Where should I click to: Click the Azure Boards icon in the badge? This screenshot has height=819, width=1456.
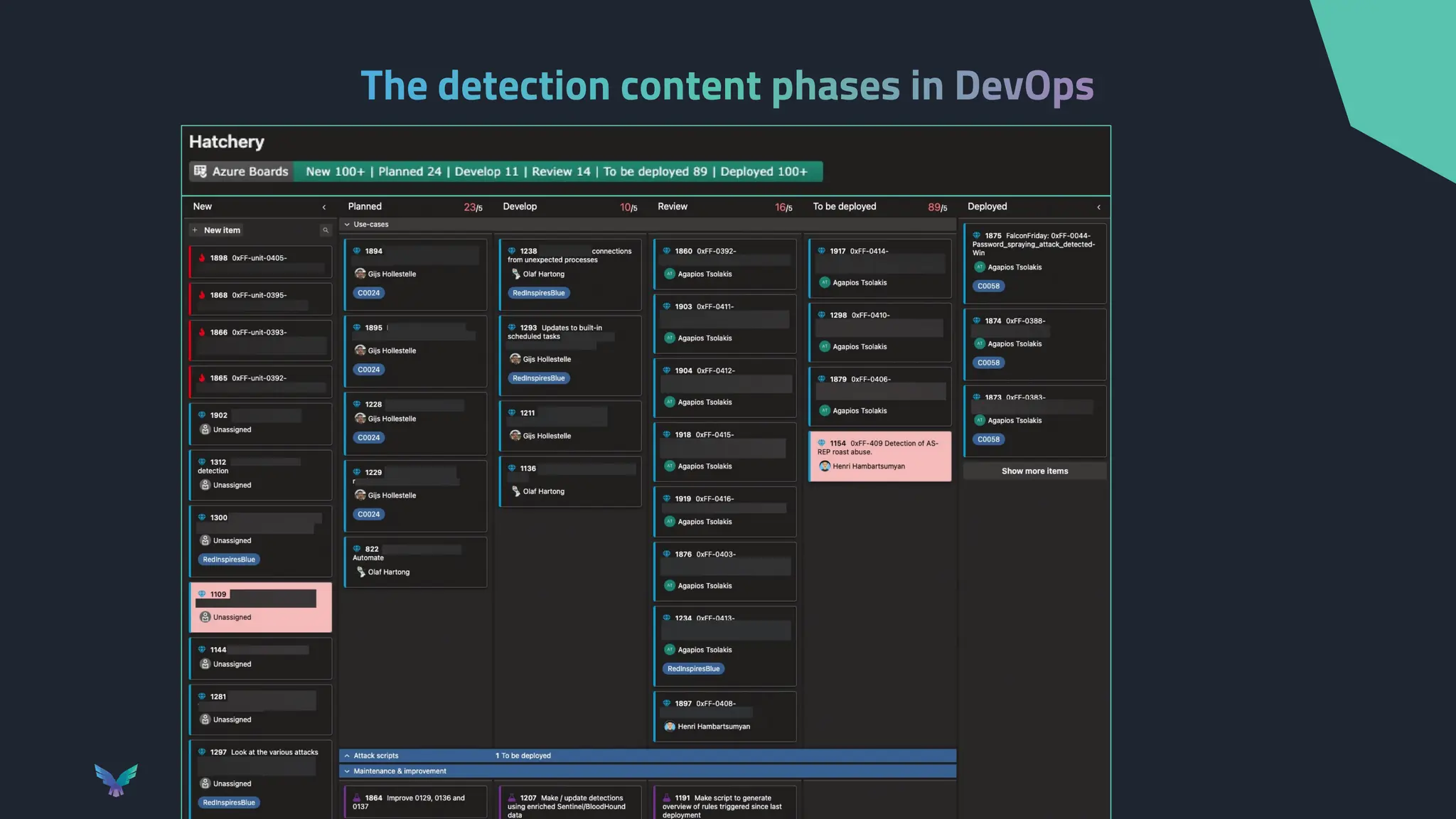200,171
